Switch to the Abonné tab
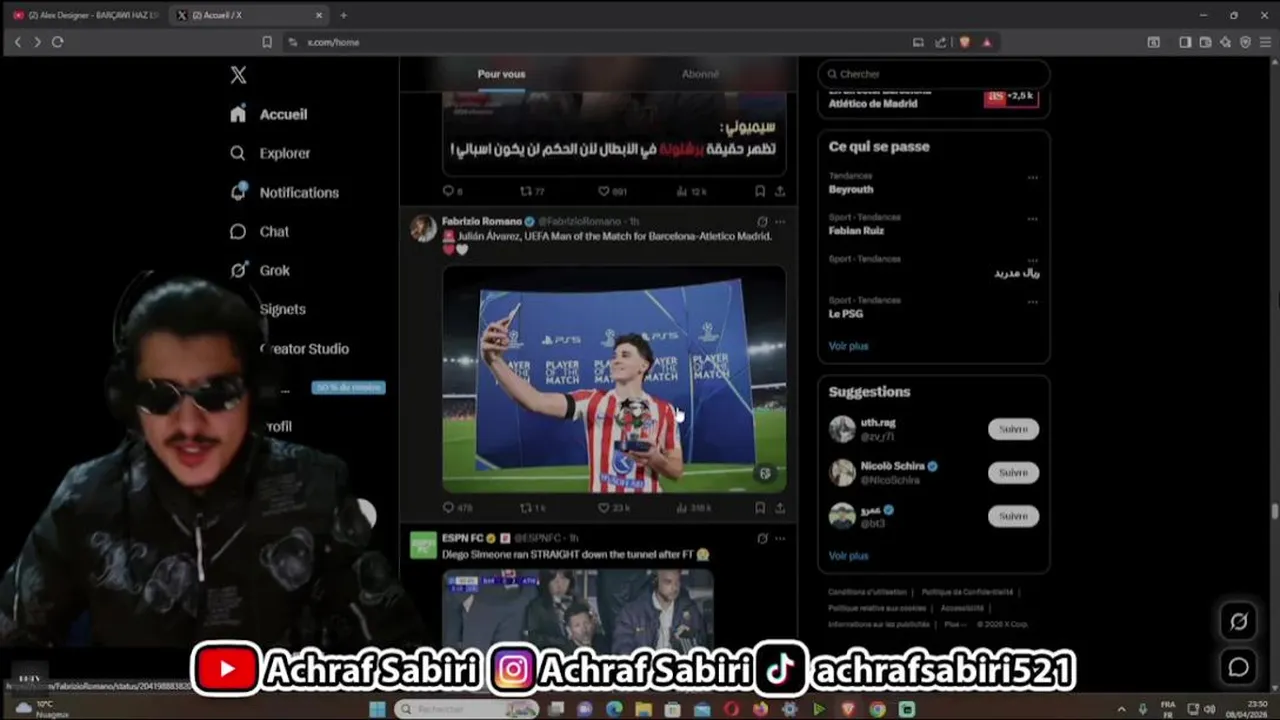The width and height of the screenshot is (1280, 720). (700, 74)
